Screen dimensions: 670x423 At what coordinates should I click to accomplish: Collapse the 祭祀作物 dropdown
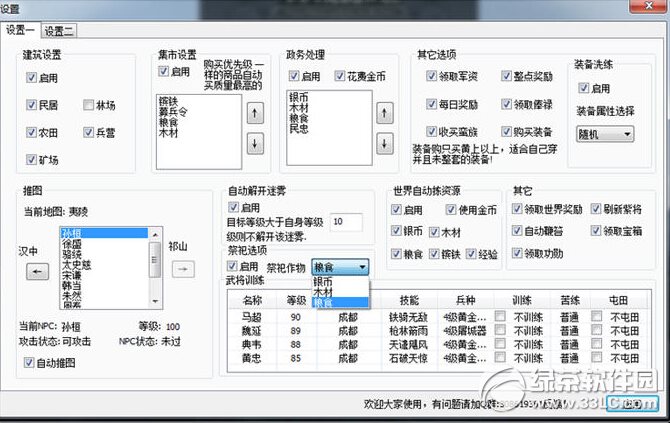[362, 267]
